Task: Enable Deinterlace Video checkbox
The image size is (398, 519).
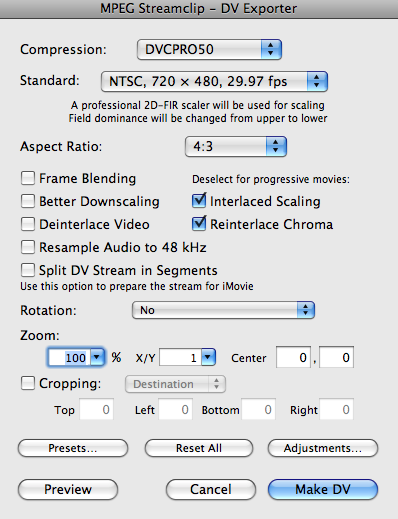Action: pos(28,224)
